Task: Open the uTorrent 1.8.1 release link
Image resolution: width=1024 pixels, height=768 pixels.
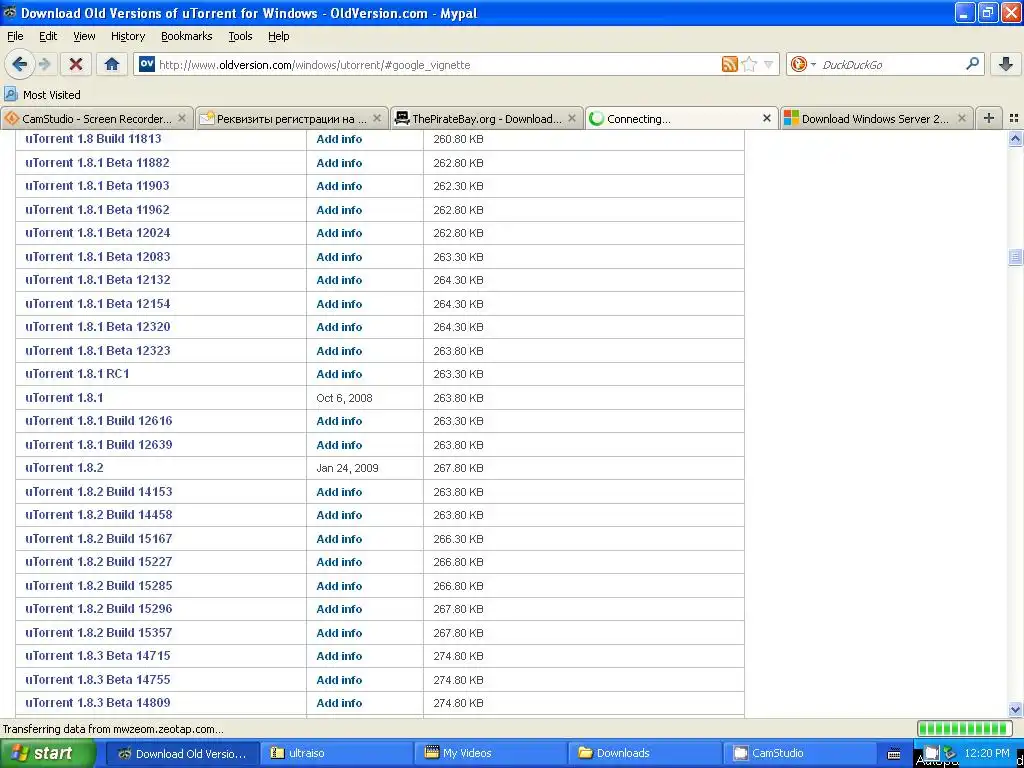Action: point(64,398)
